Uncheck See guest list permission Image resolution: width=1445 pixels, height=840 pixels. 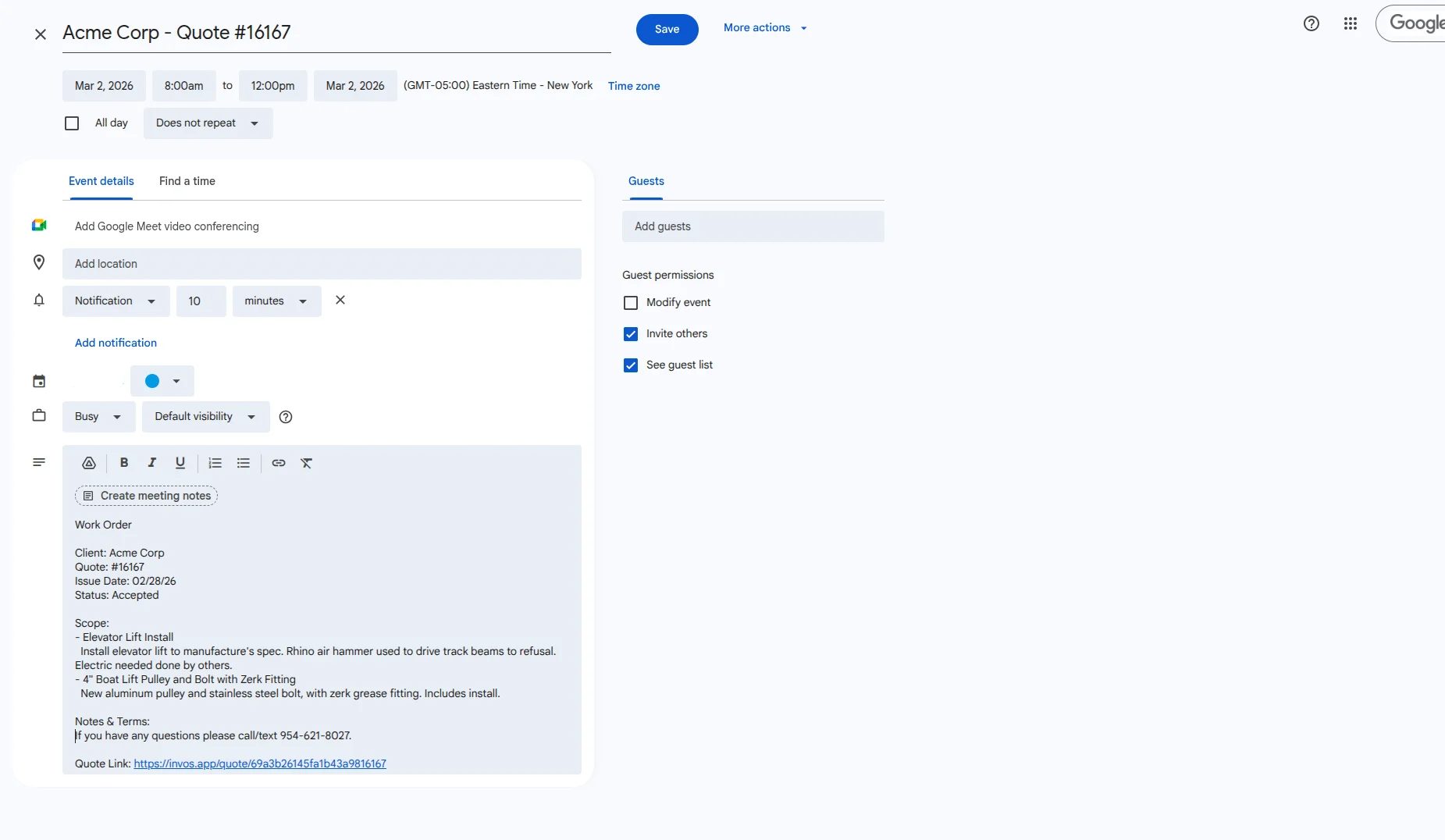(x=631, y=365)
